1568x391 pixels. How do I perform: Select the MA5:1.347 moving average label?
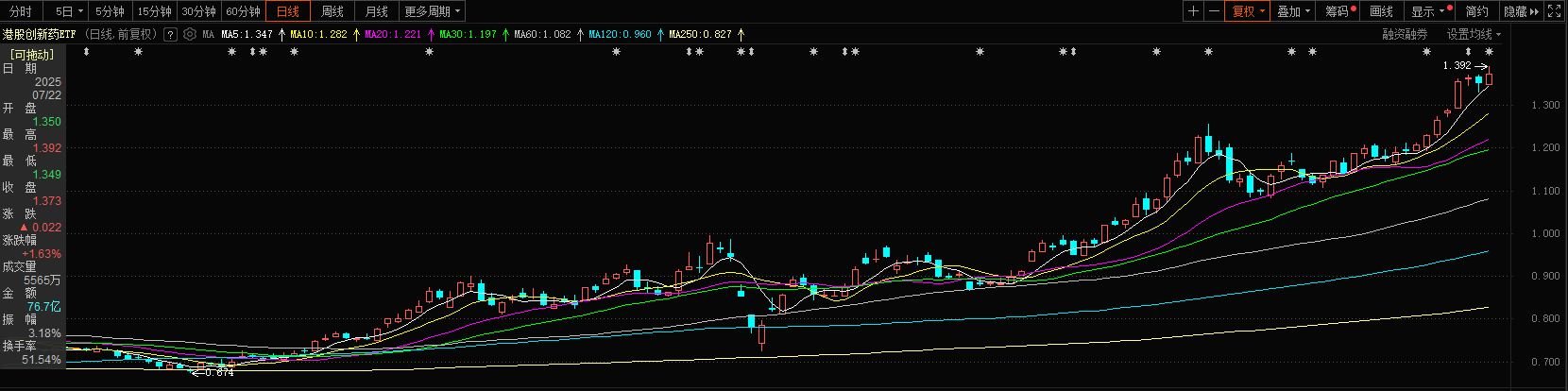247,34
